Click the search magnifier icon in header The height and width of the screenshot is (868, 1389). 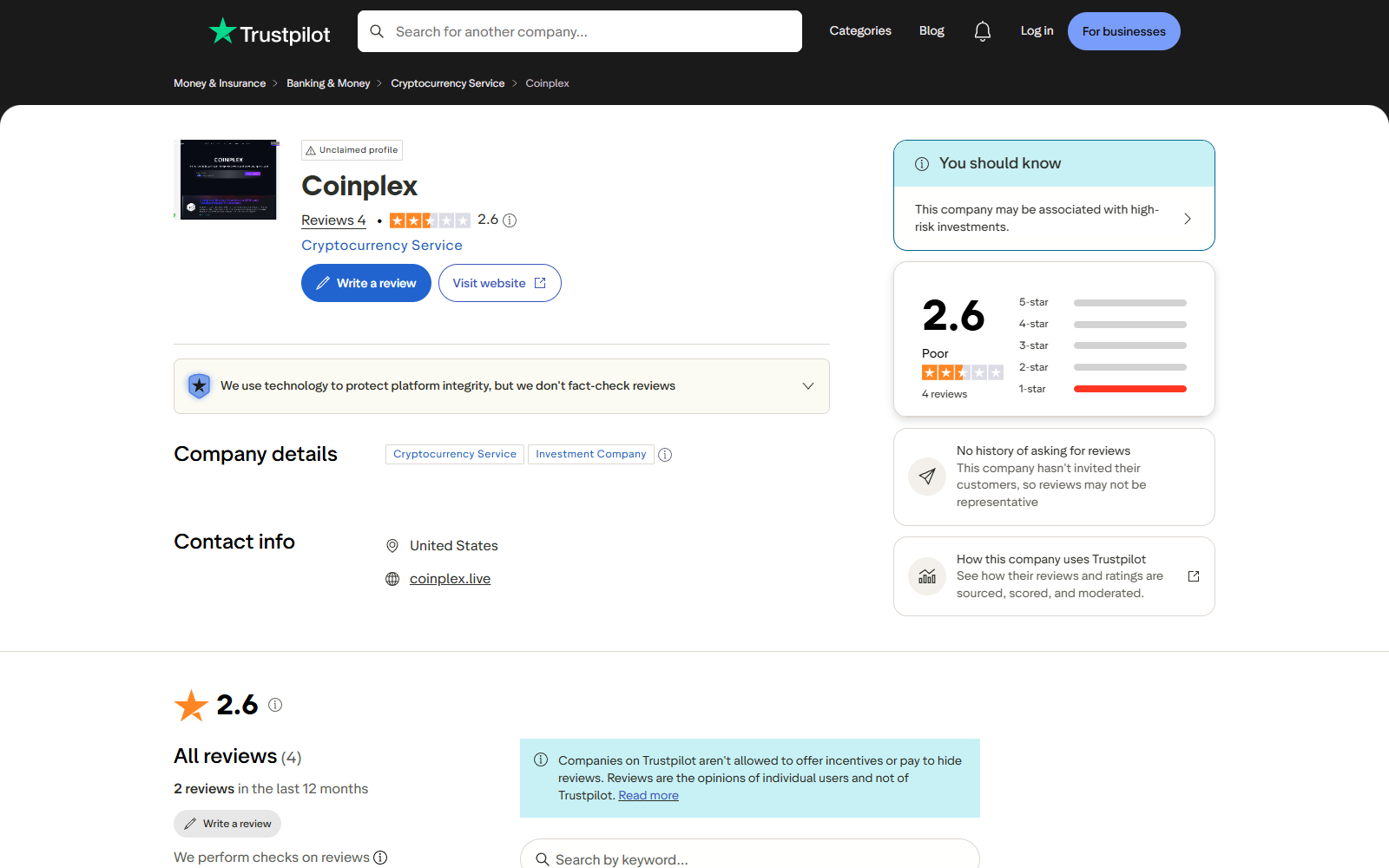[x=377, y=31]
